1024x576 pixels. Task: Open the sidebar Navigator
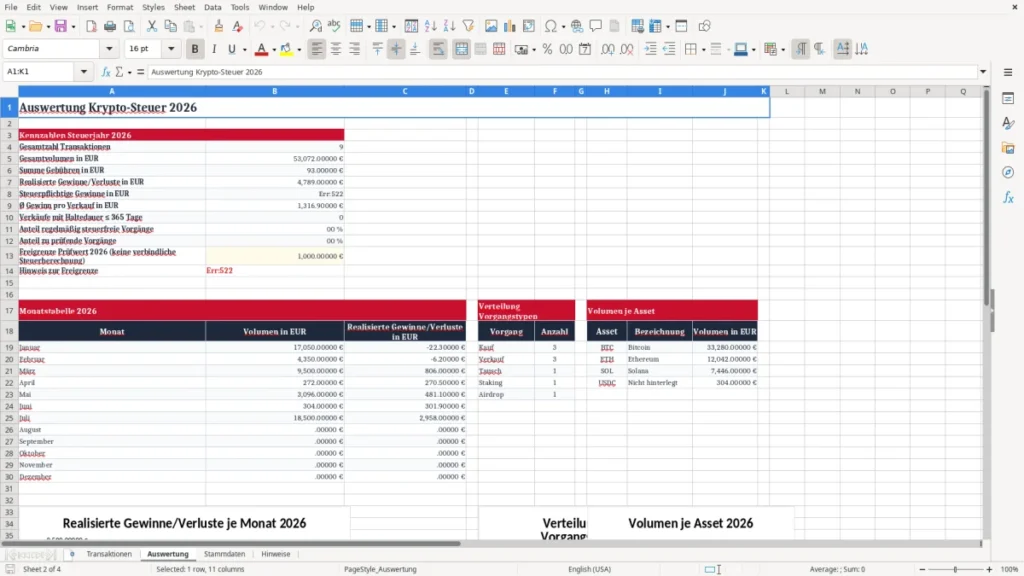pyautogui.click(x=1008, y=172)
